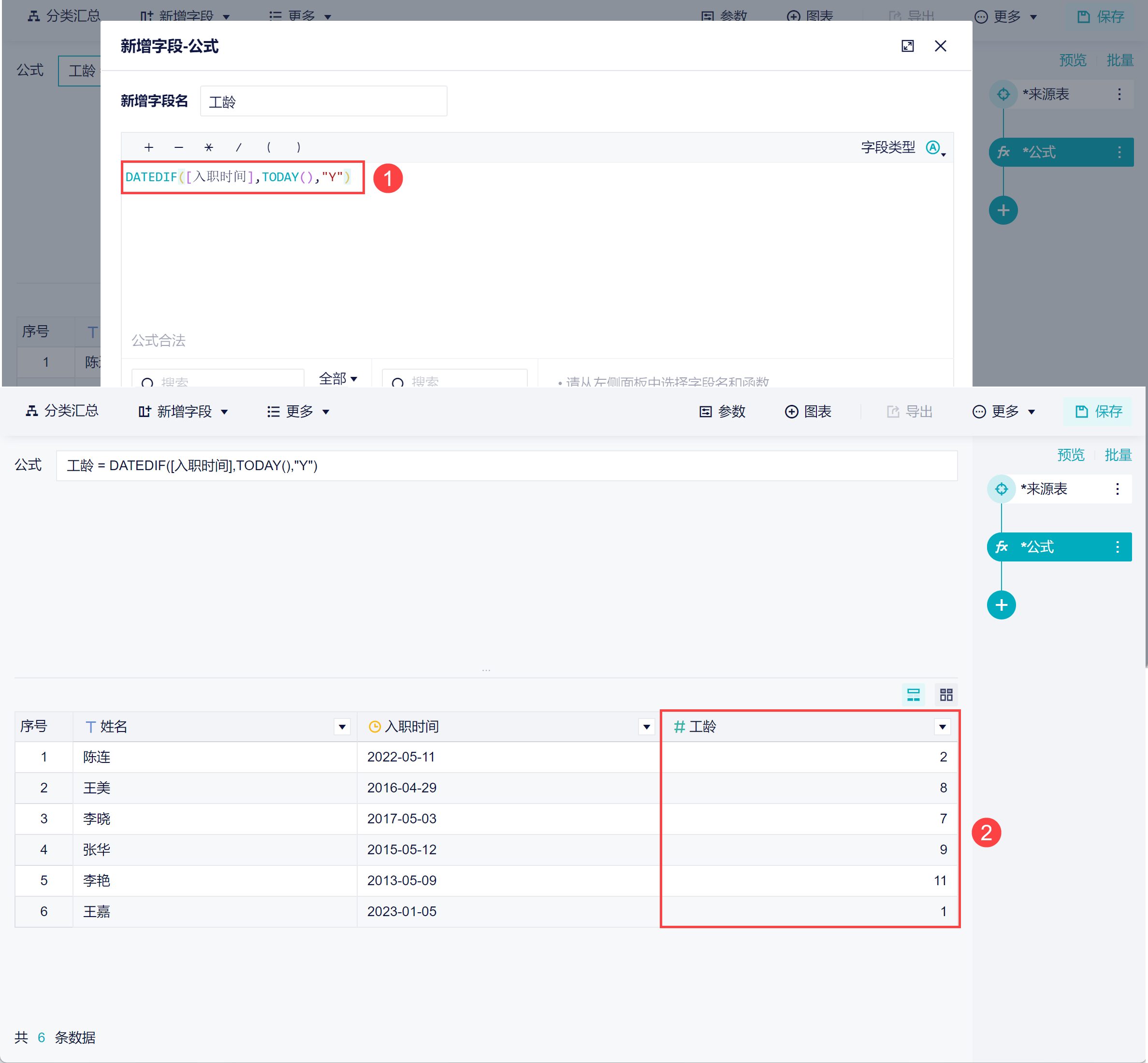Click the lower 来源表 source node icon
1148x1063 pixels.
(x=1001, y=489)
